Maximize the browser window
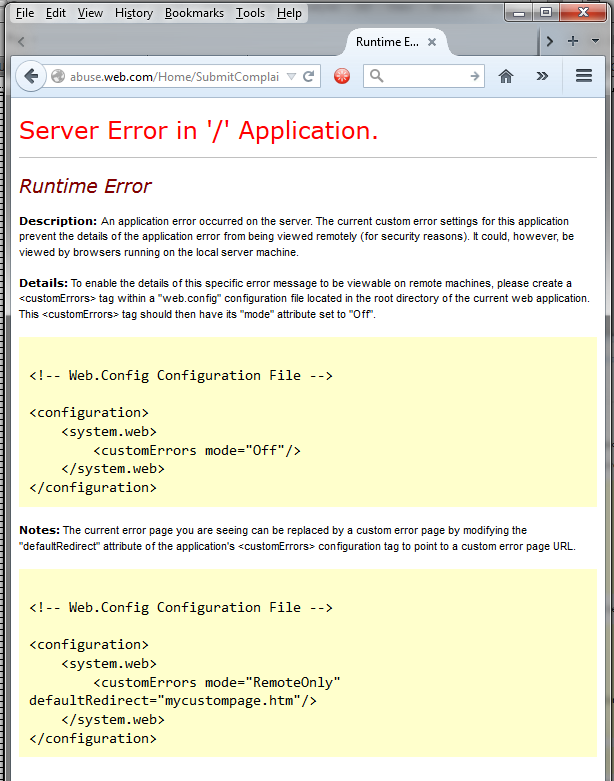Image resolution: width=614 pixels, height=781 pixels. coord(546,12)
